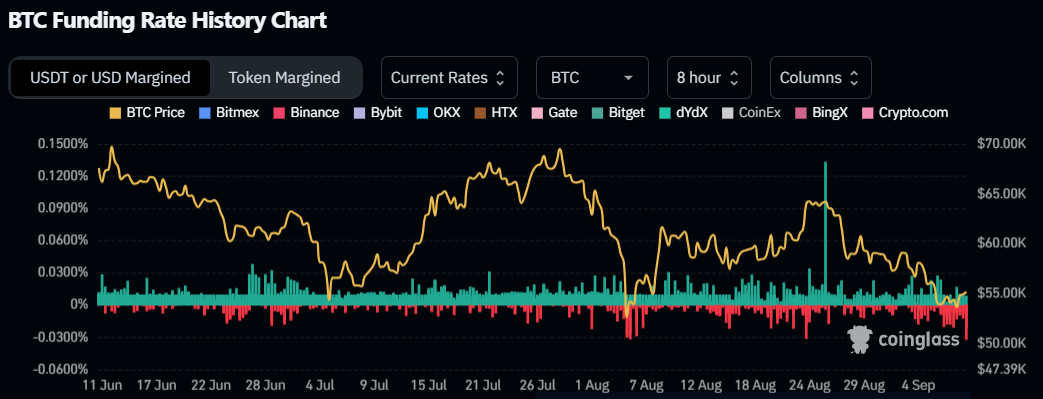Viewport: 1043px width, 399px height.
Task: Click the BingX legend color icon
Action: (x=802, y=113)
